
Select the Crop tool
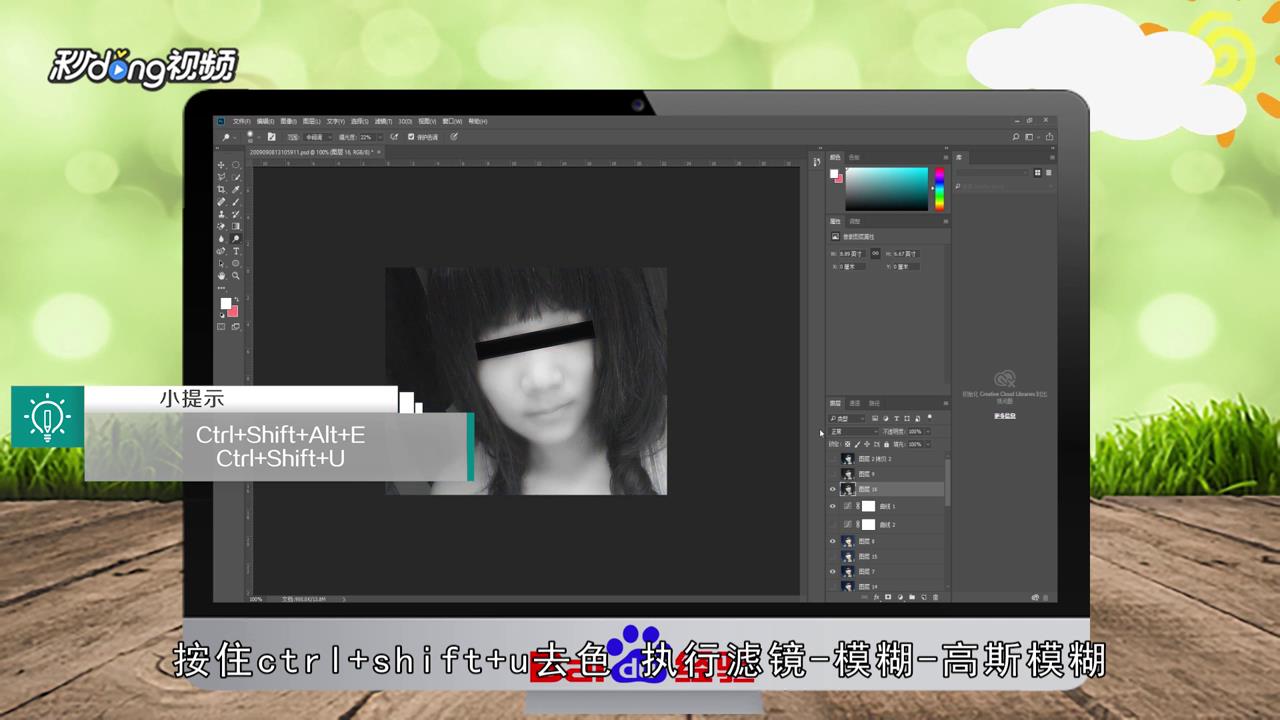tap(221, 189)
